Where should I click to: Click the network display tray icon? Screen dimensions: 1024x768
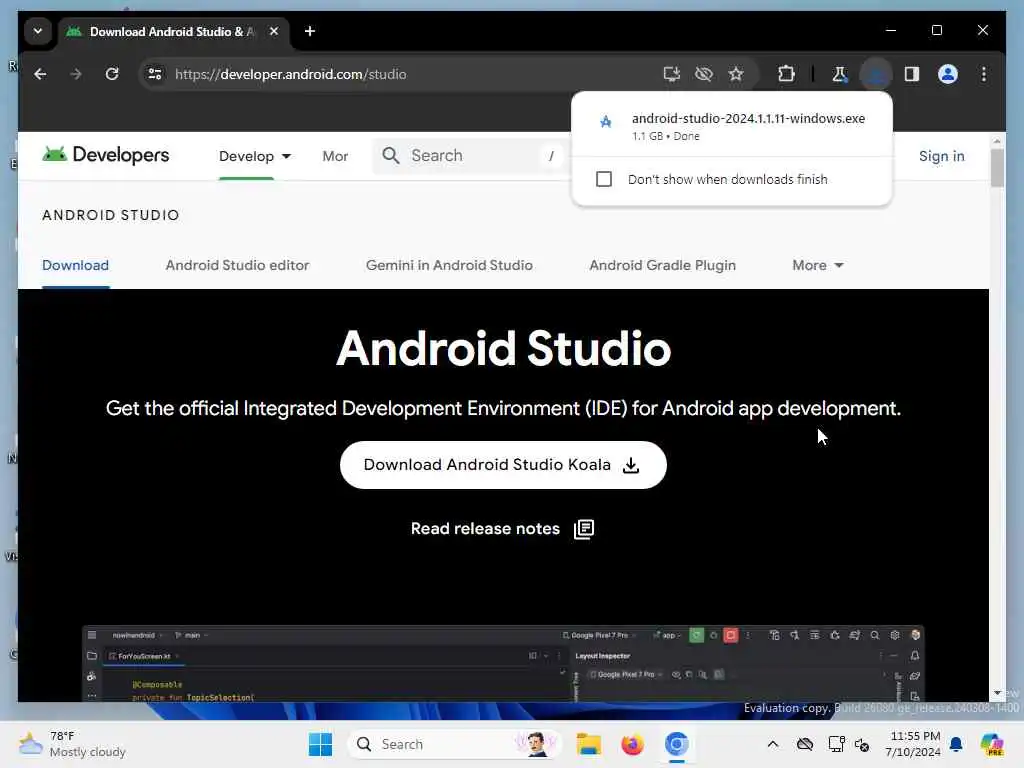tap(836, 744)
